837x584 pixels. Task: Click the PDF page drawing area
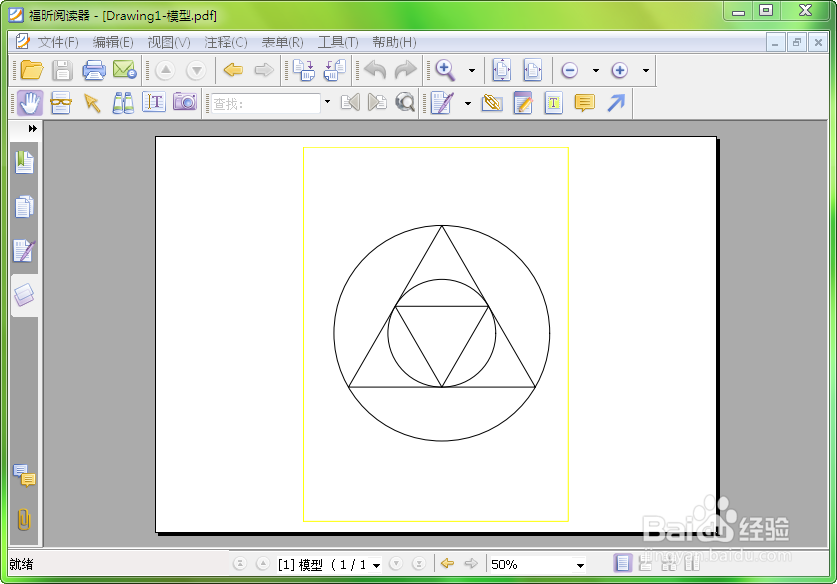point(436,334)
